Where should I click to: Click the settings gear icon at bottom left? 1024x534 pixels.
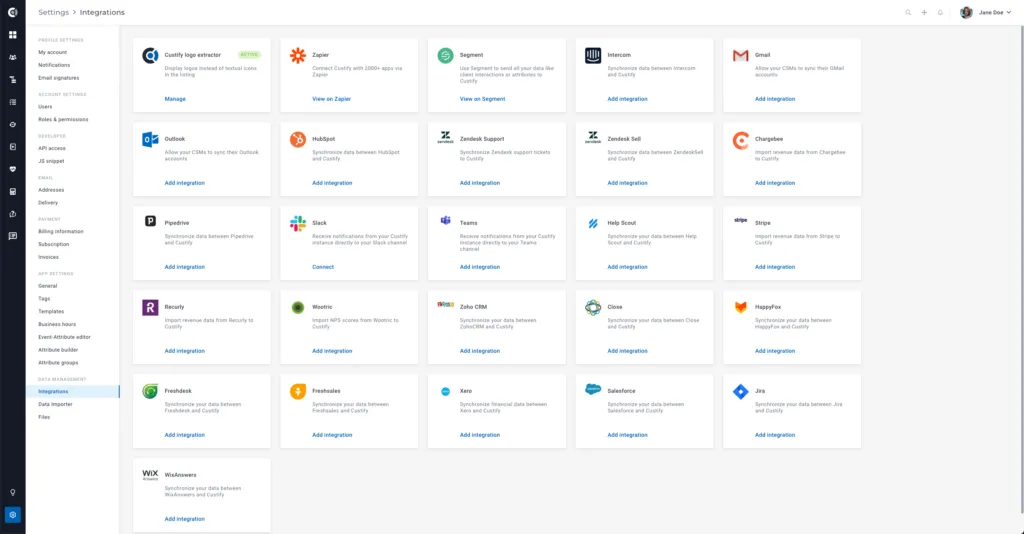(12, 514)
